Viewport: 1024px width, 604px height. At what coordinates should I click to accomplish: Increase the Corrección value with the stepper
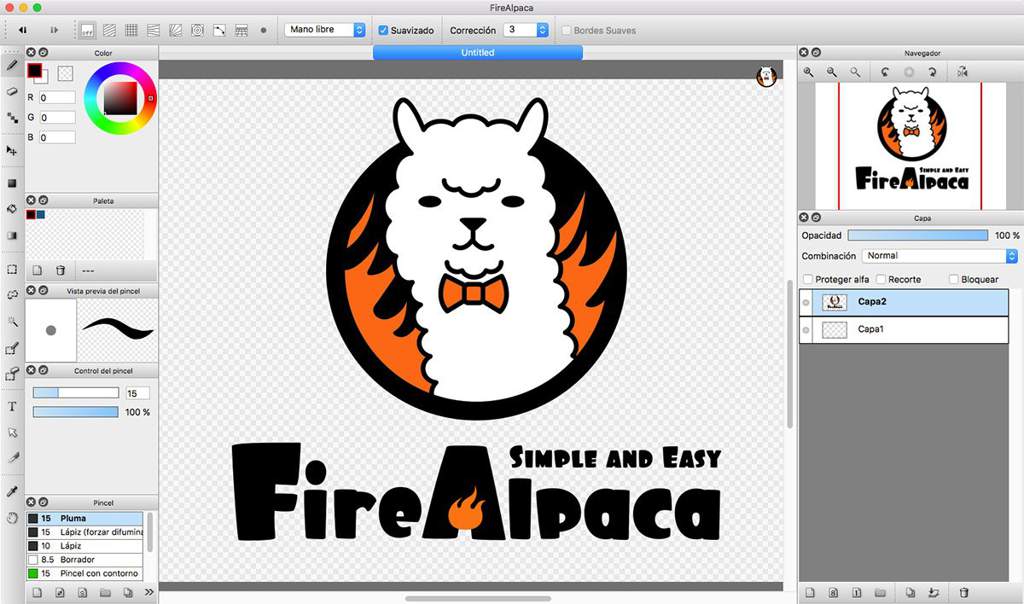(541, 26)
